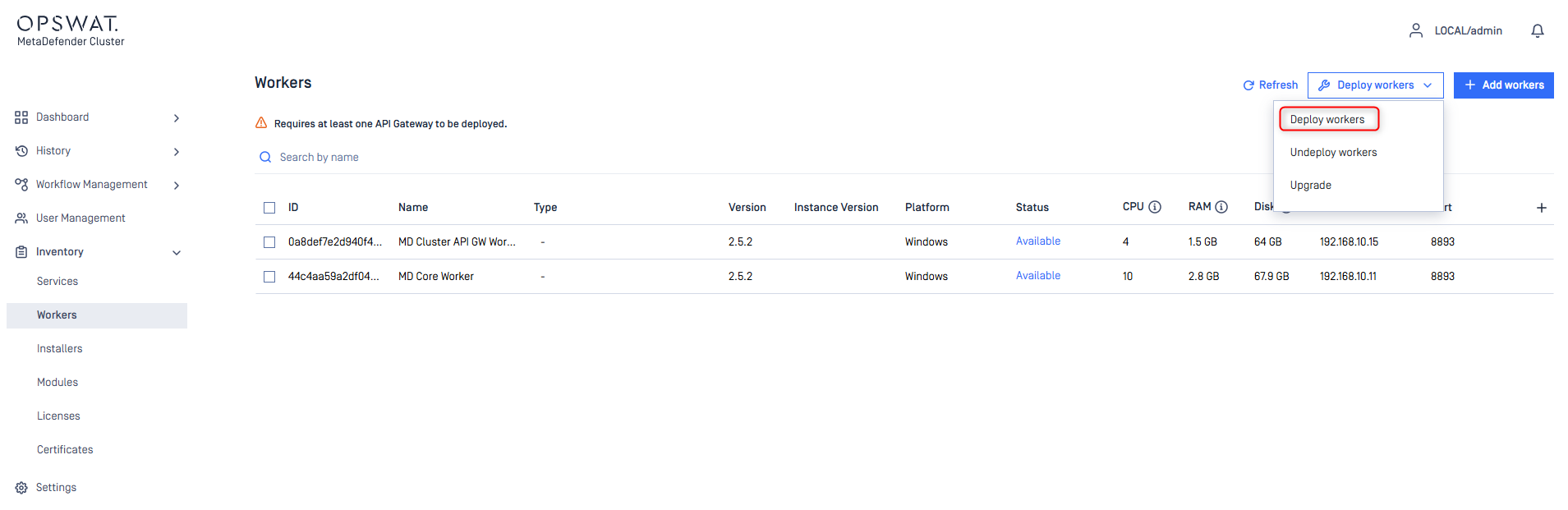Click the RAM info icon
This screenshot has height=510, width=1568.
1221,207
